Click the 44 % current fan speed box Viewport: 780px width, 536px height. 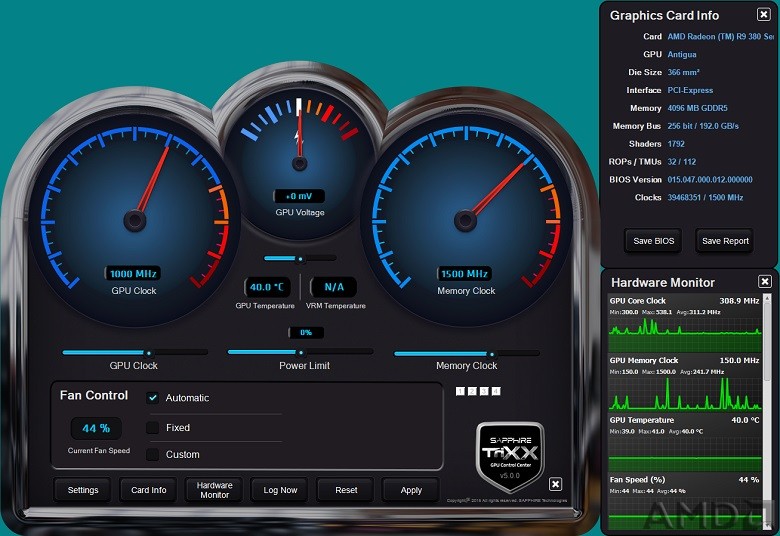pos(96,429)
